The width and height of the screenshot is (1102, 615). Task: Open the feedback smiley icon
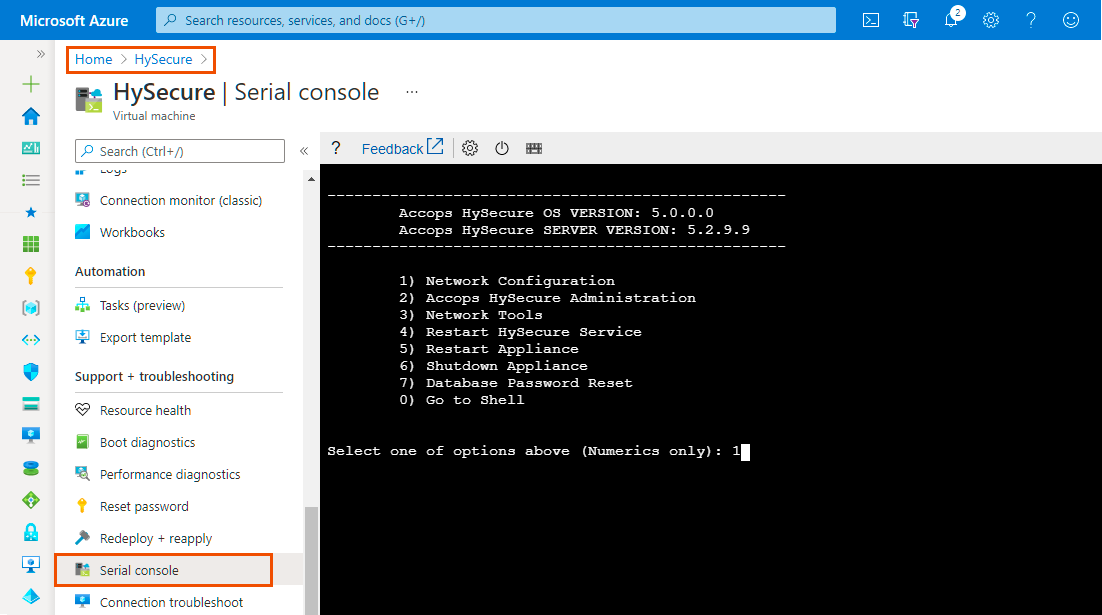(x=1070, y=20)
